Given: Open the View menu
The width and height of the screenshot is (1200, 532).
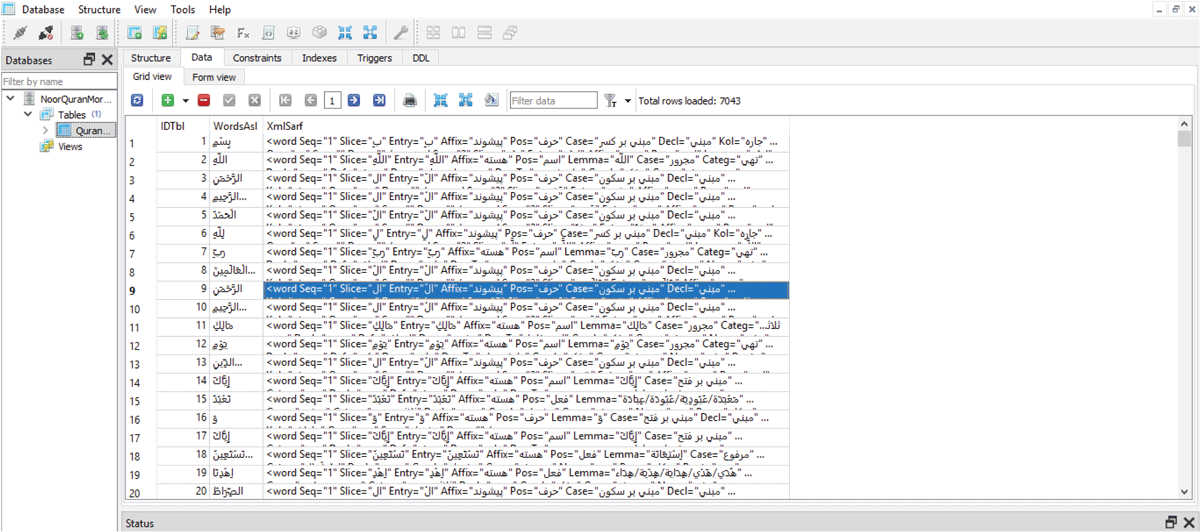Looking at the screenshot, I should coord(145,9).
